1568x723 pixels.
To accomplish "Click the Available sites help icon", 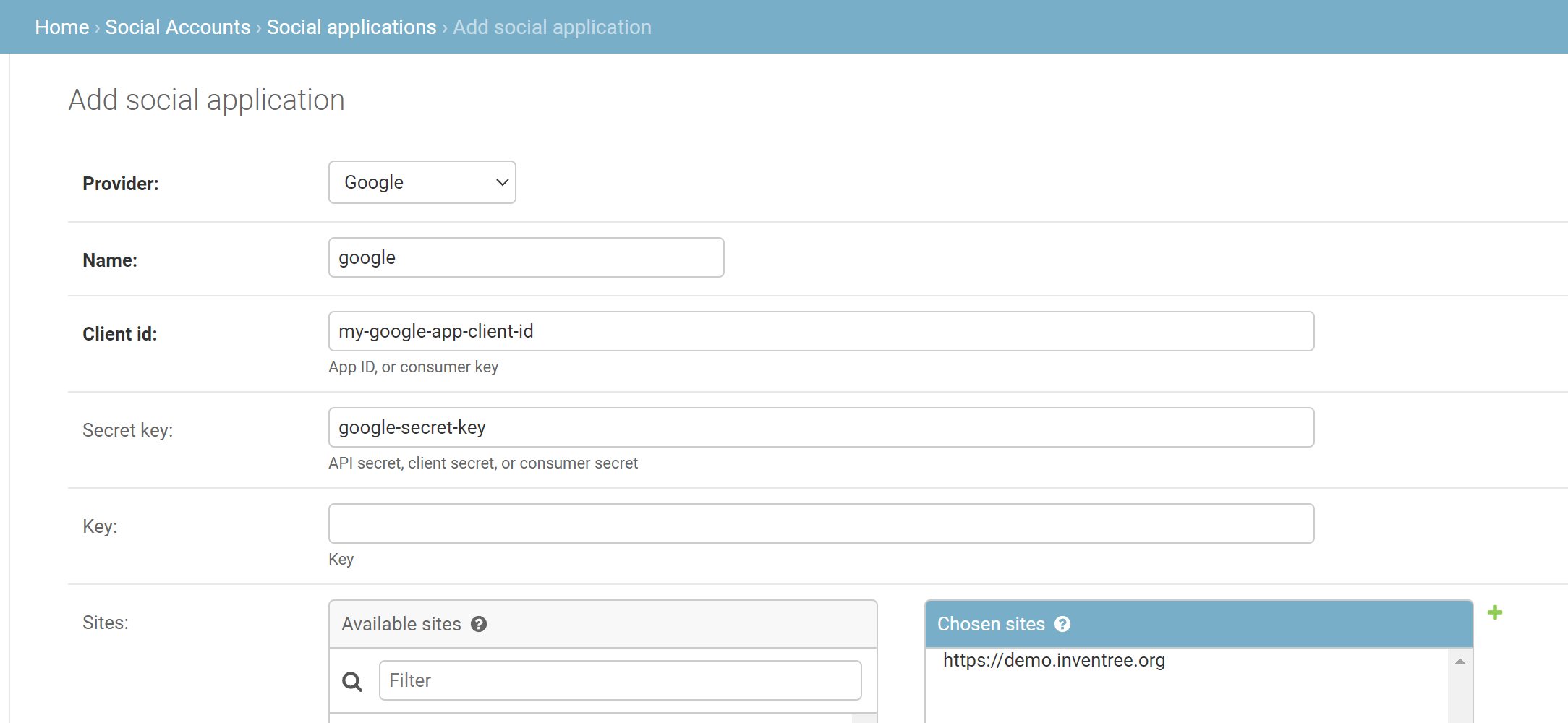I will point(479,624).
